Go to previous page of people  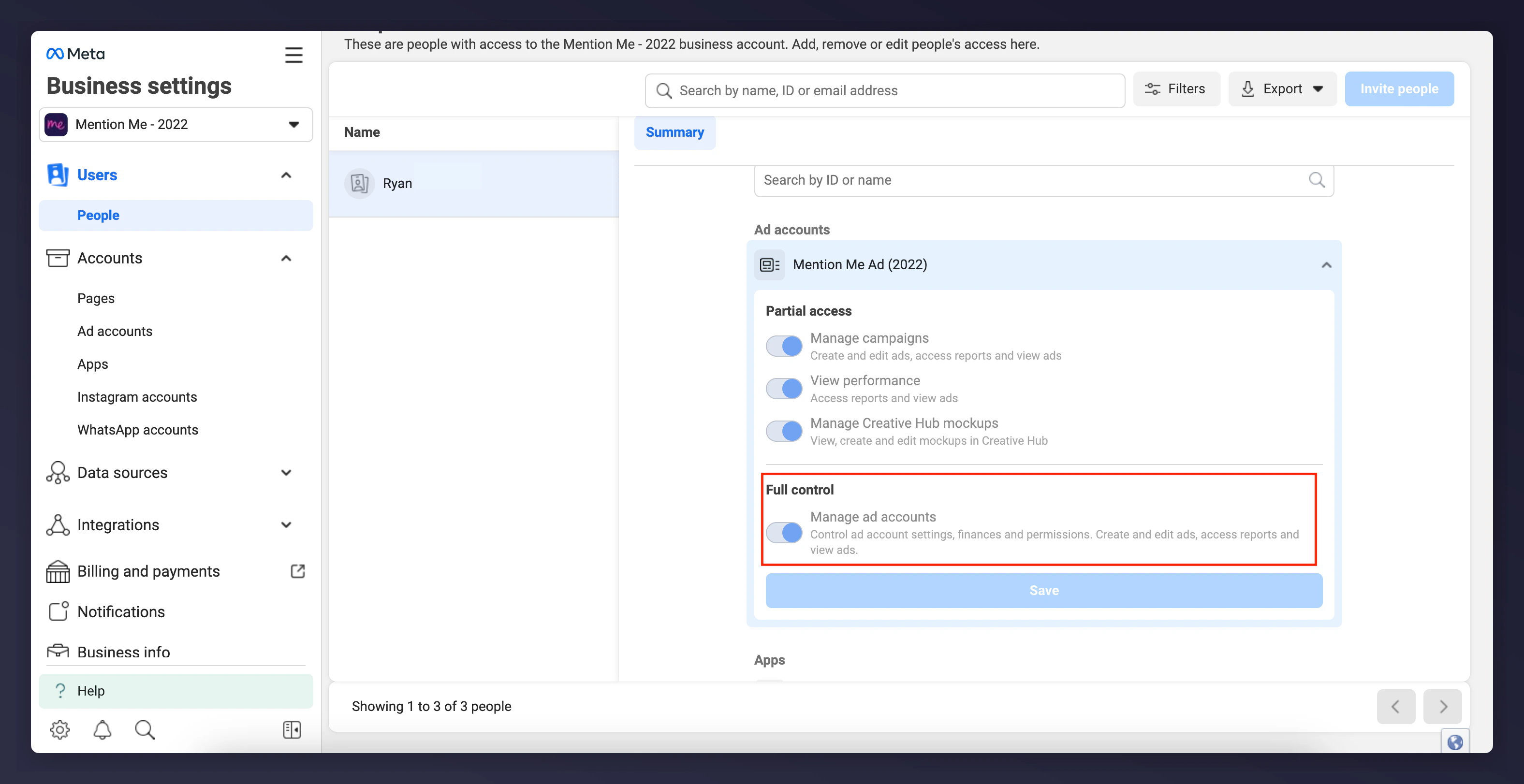[x=1395, y=707]
